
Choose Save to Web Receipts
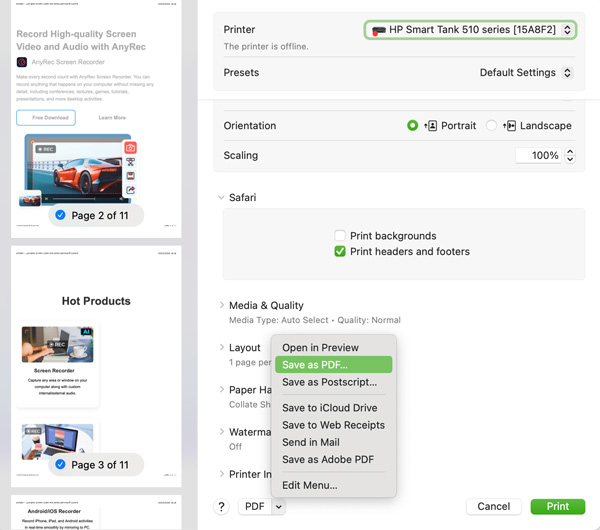(x=334, y=425)
